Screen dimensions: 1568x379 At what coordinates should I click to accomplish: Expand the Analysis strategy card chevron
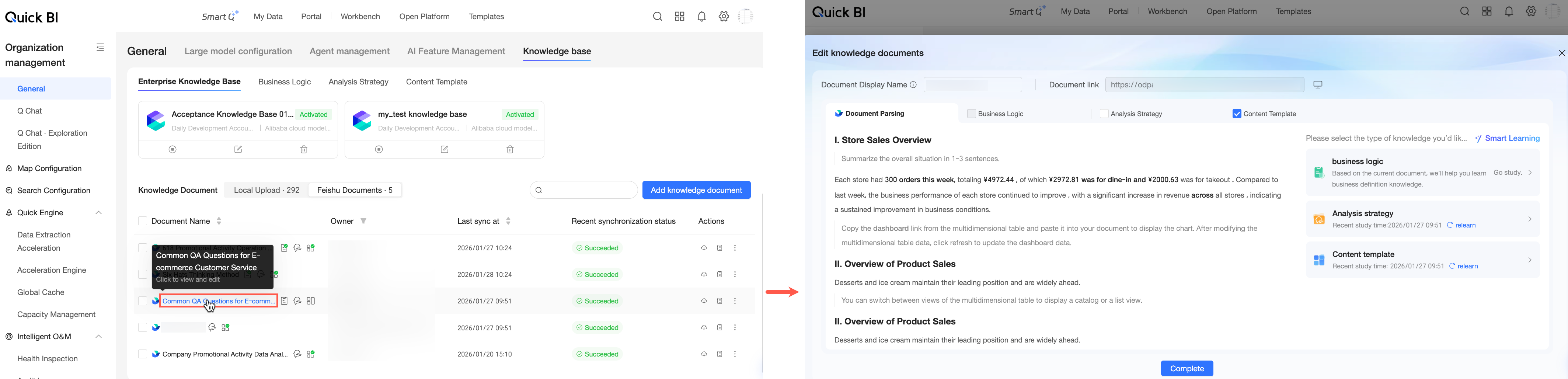[1530, 220]
